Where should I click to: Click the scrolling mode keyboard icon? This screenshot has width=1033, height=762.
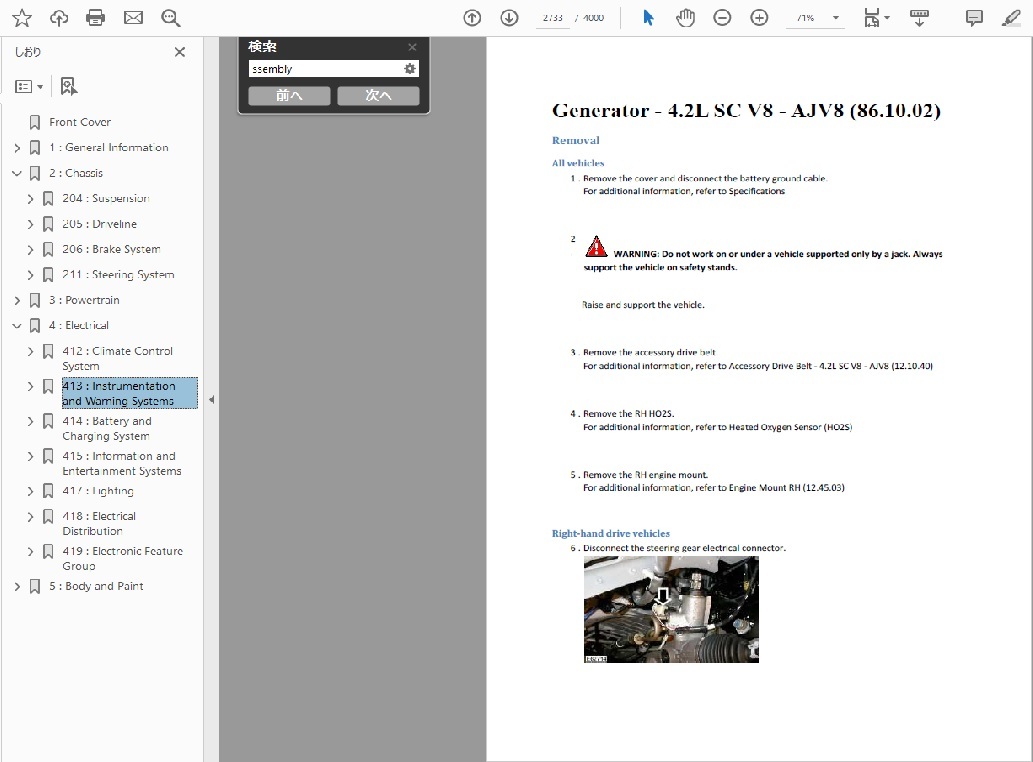tap(919, 18)
